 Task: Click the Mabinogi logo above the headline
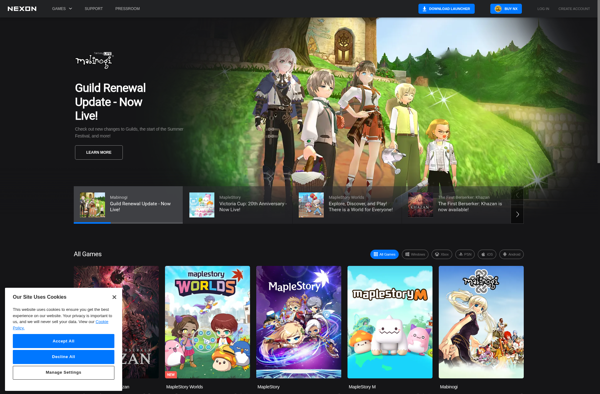94,60
